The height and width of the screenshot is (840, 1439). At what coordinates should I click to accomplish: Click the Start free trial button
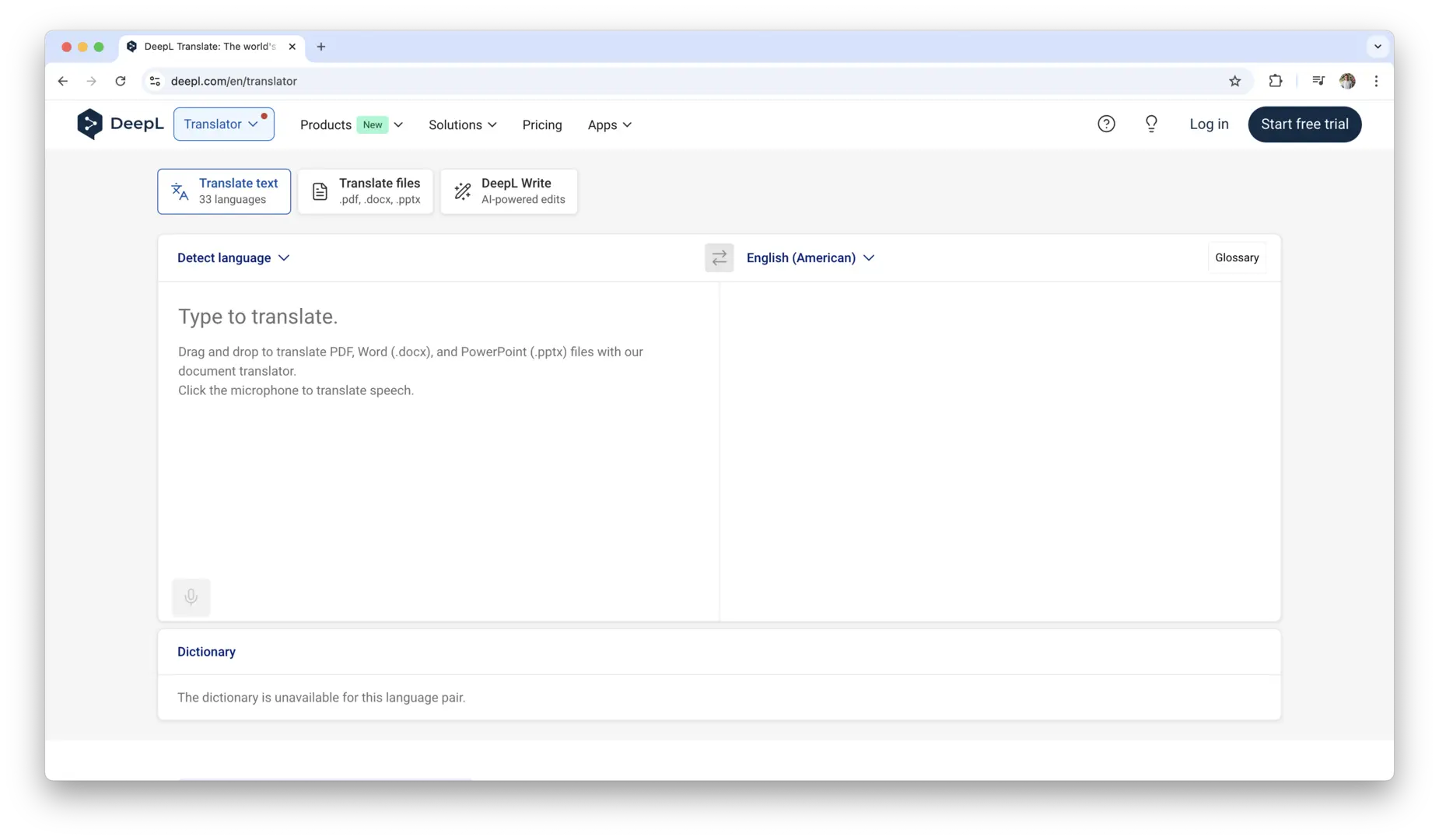pyautogui.click(x=1304, y=124)
